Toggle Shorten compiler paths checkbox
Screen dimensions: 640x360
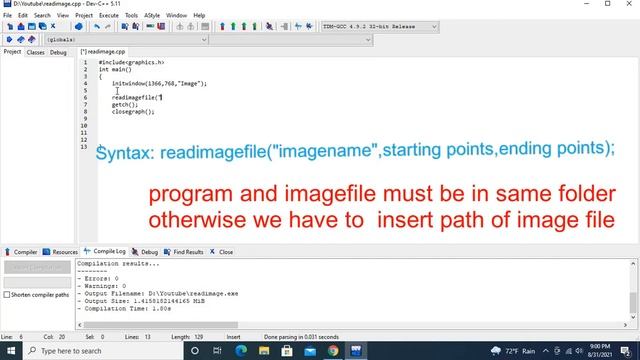tap(7, 295)
